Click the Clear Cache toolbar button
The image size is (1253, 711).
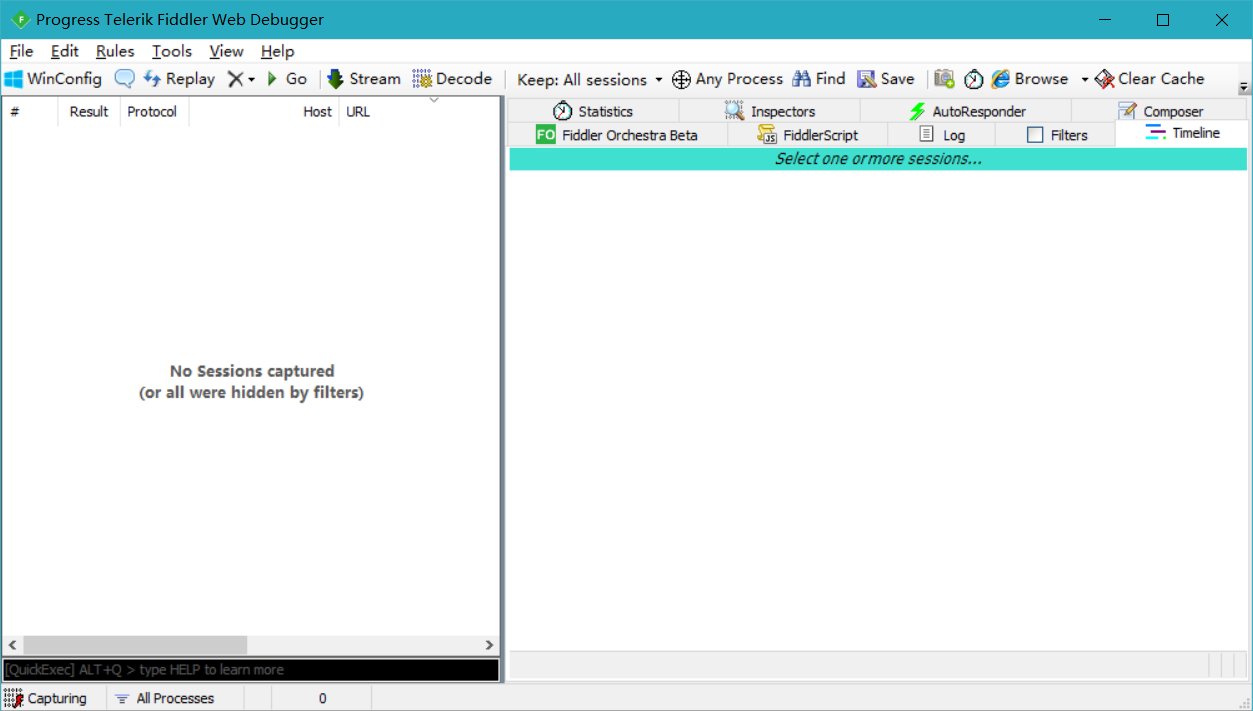click(1149, 79)
